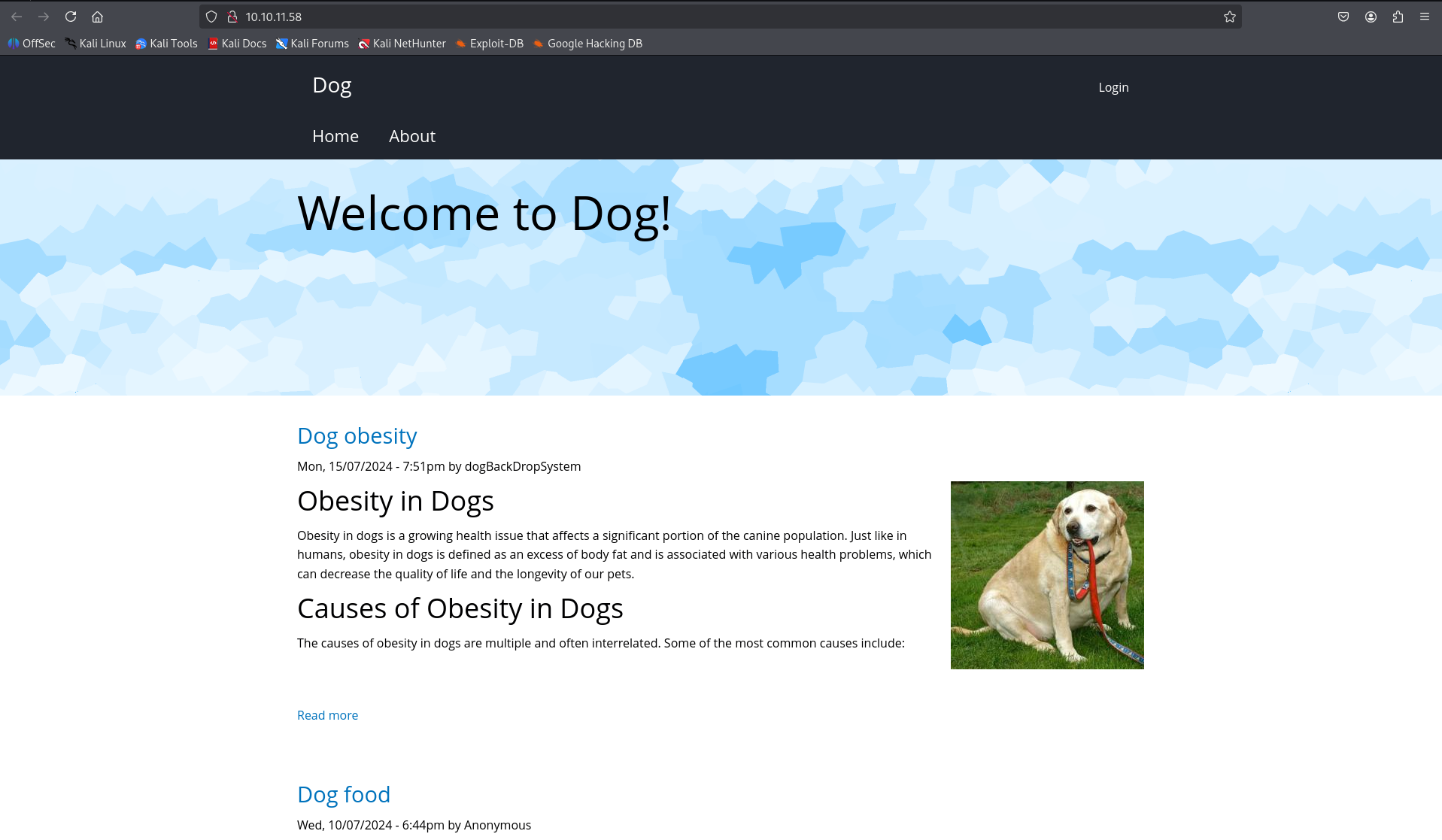Viewport: 1442px width, 840px height.
Task: Open the Extensions puzzle icon
Action: (x=1398, y=17)
